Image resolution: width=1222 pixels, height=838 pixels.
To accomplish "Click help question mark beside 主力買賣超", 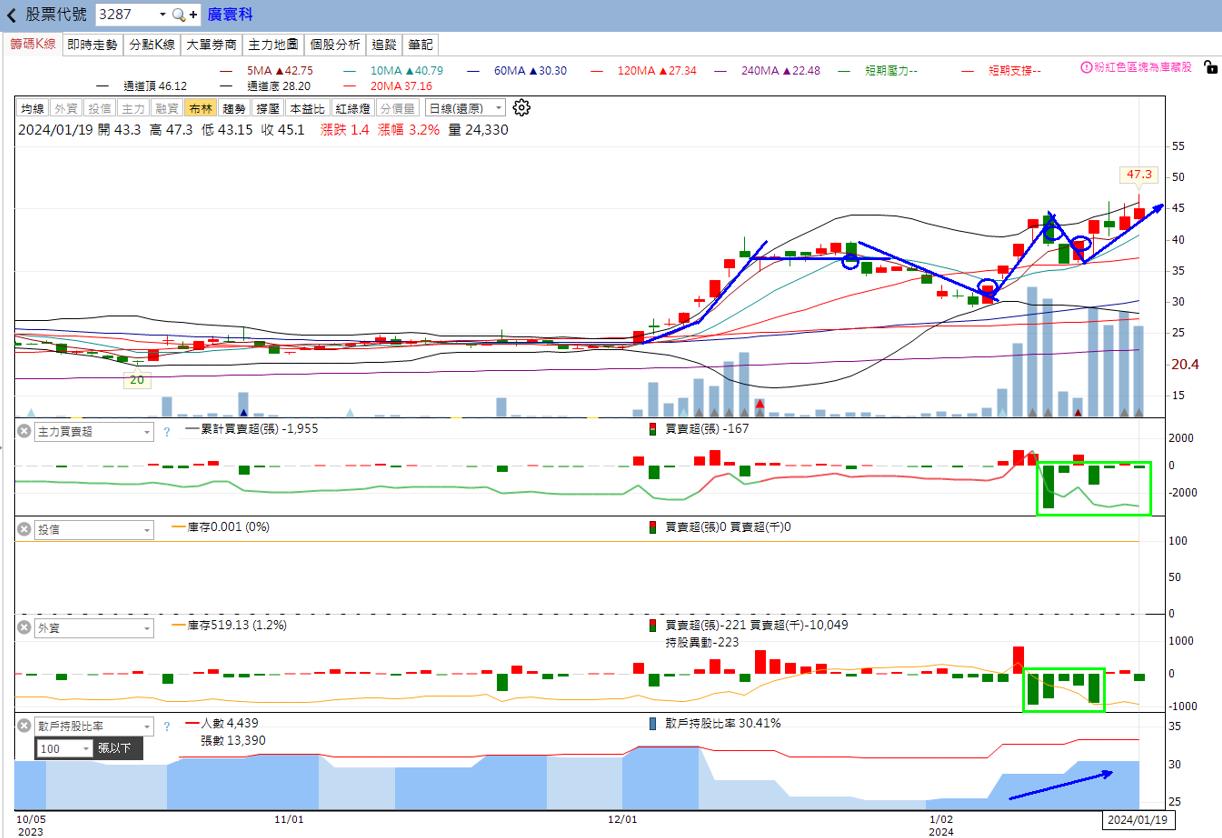I will pyautogui.click(x=166, y=432).
